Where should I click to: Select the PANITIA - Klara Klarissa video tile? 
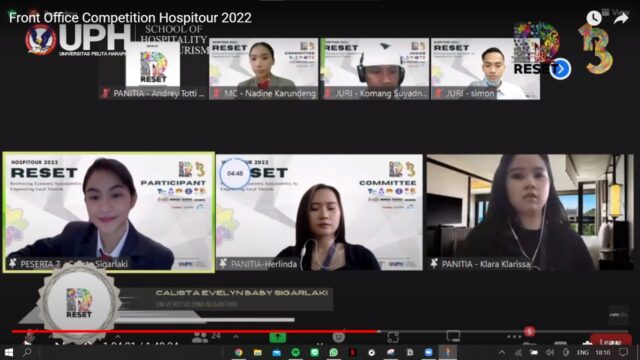click(x=530, y=212)
